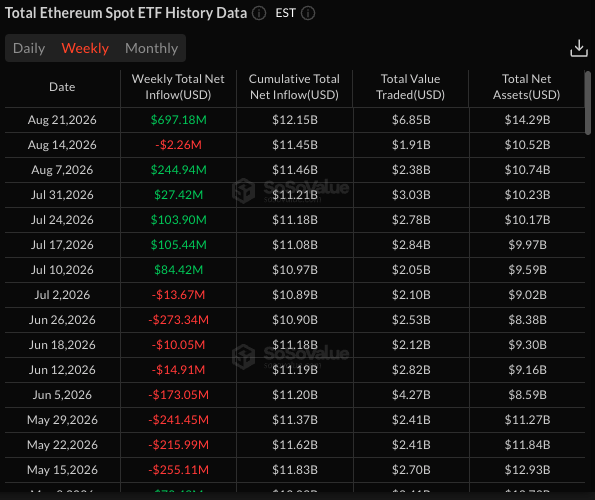Select the Jul 24,2026 date cell
Screen dimensions: 595x500
(62, 220)
